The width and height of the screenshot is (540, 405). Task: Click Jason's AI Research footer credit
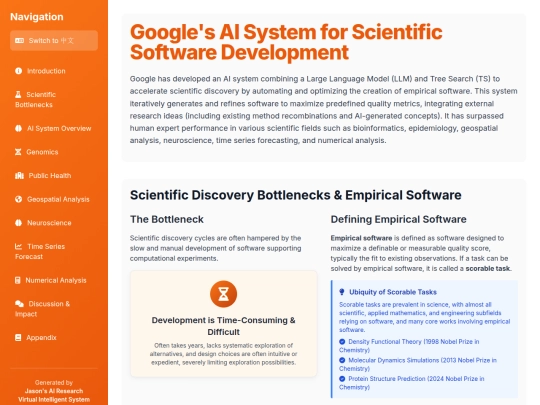tap(54, 391)
